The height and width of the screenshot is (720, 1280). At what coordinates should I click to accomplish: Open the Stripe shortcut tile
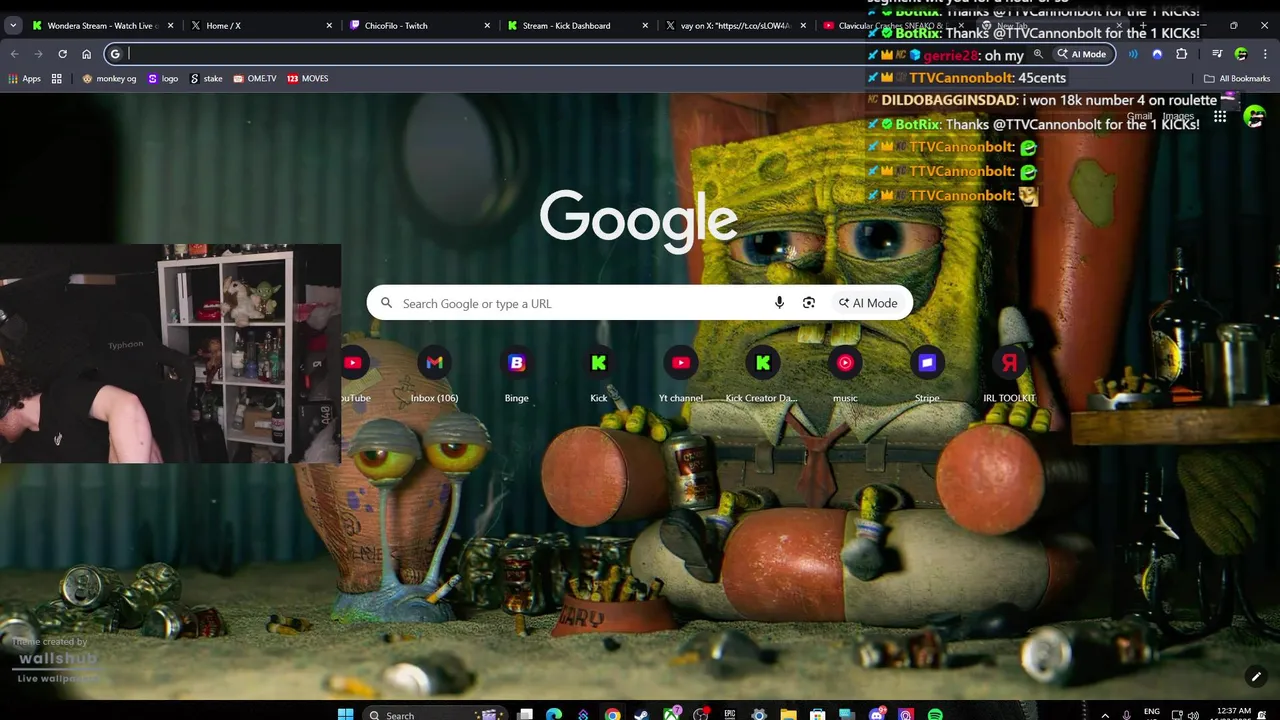(927, 375)
